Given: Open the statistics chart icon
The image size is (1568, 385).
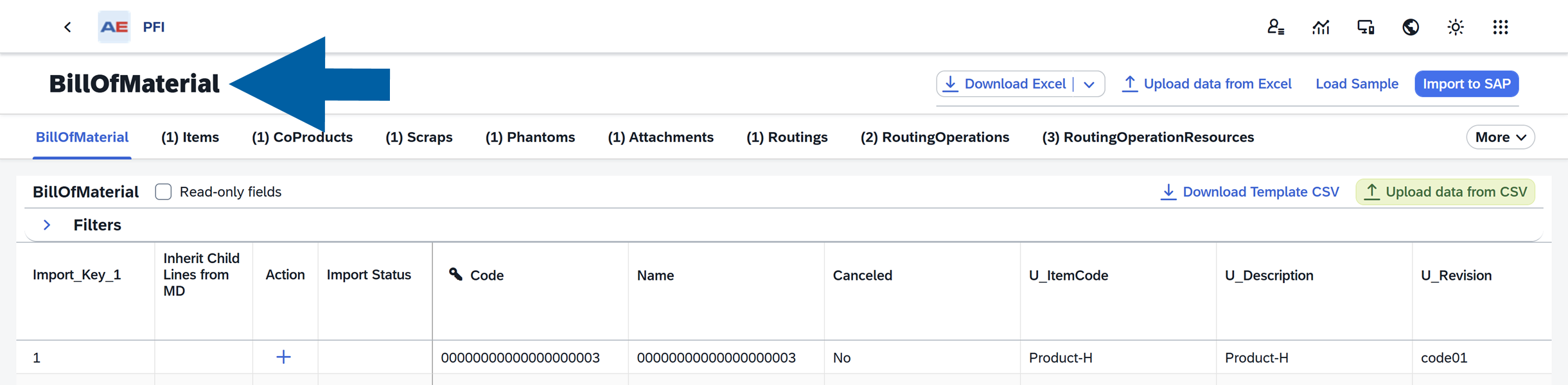Looking at the screenshot, I should click(x=1321, y=27).
